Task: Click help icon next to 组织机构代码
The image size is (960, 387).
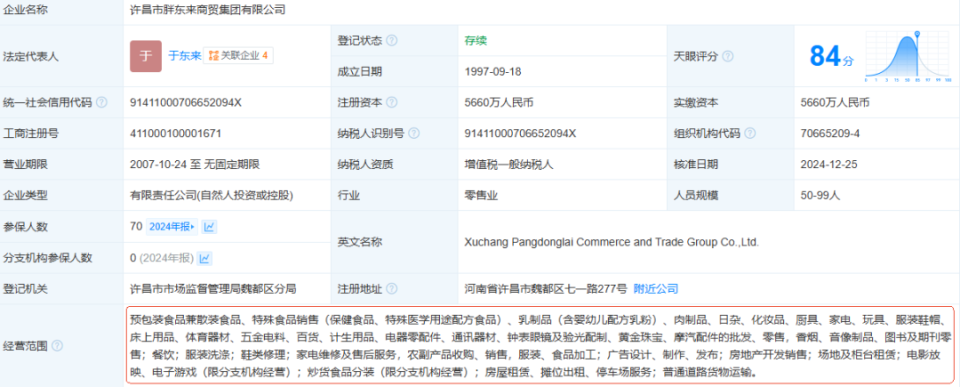Action: pos(750,133)
